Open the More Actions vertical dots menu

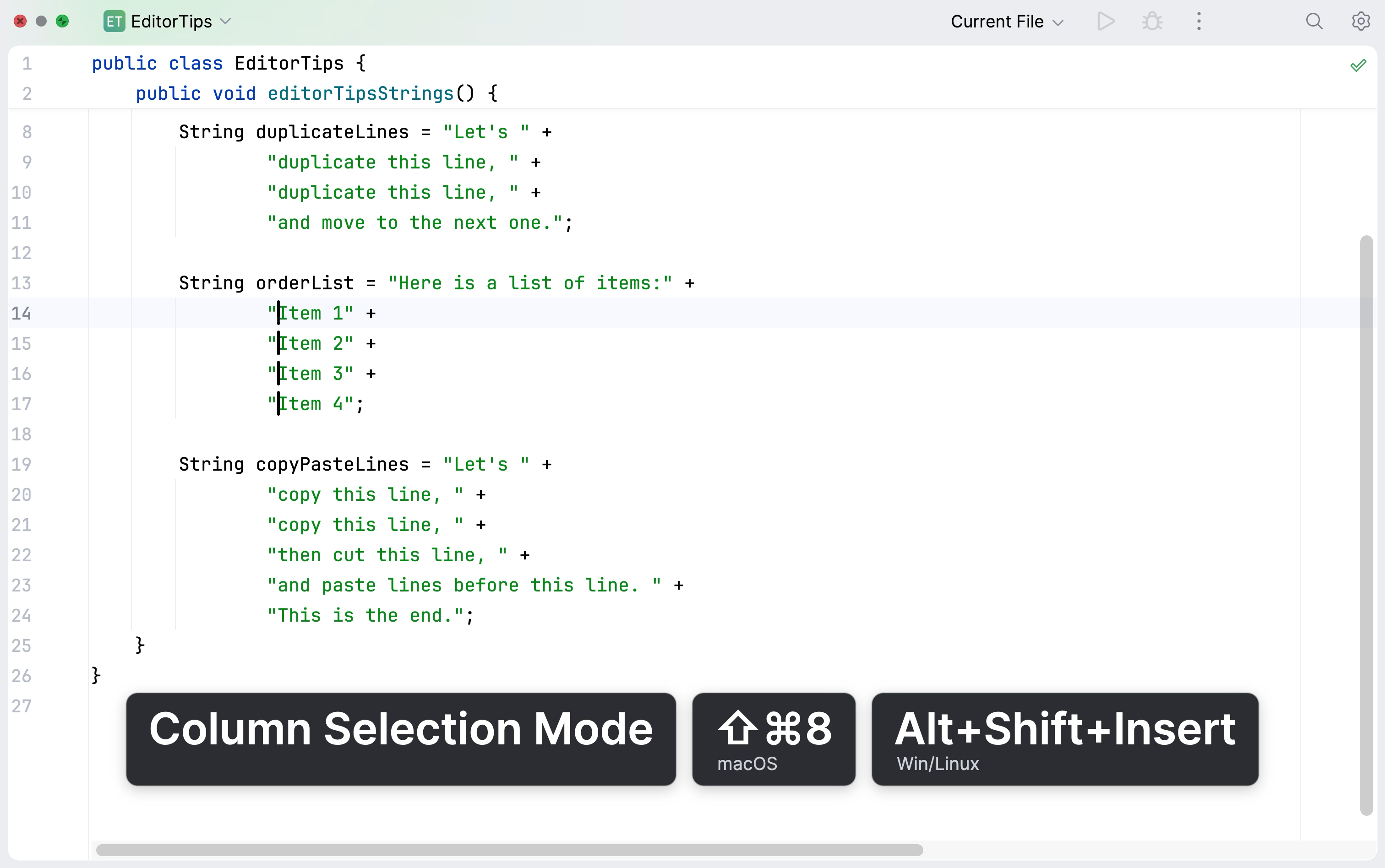(x=1199, y=22)
